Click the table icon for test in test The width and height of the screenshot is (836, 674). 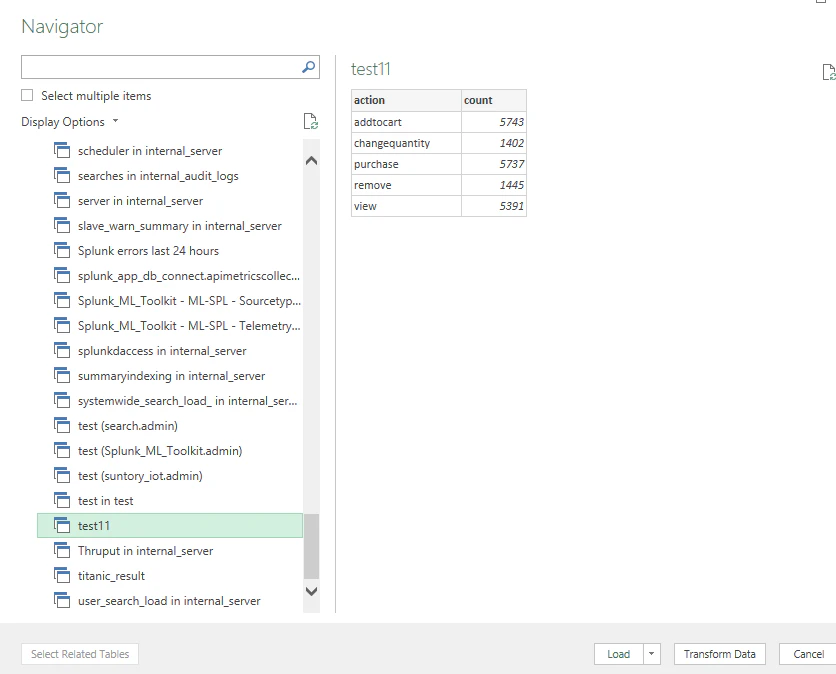[x=62, y=501]
